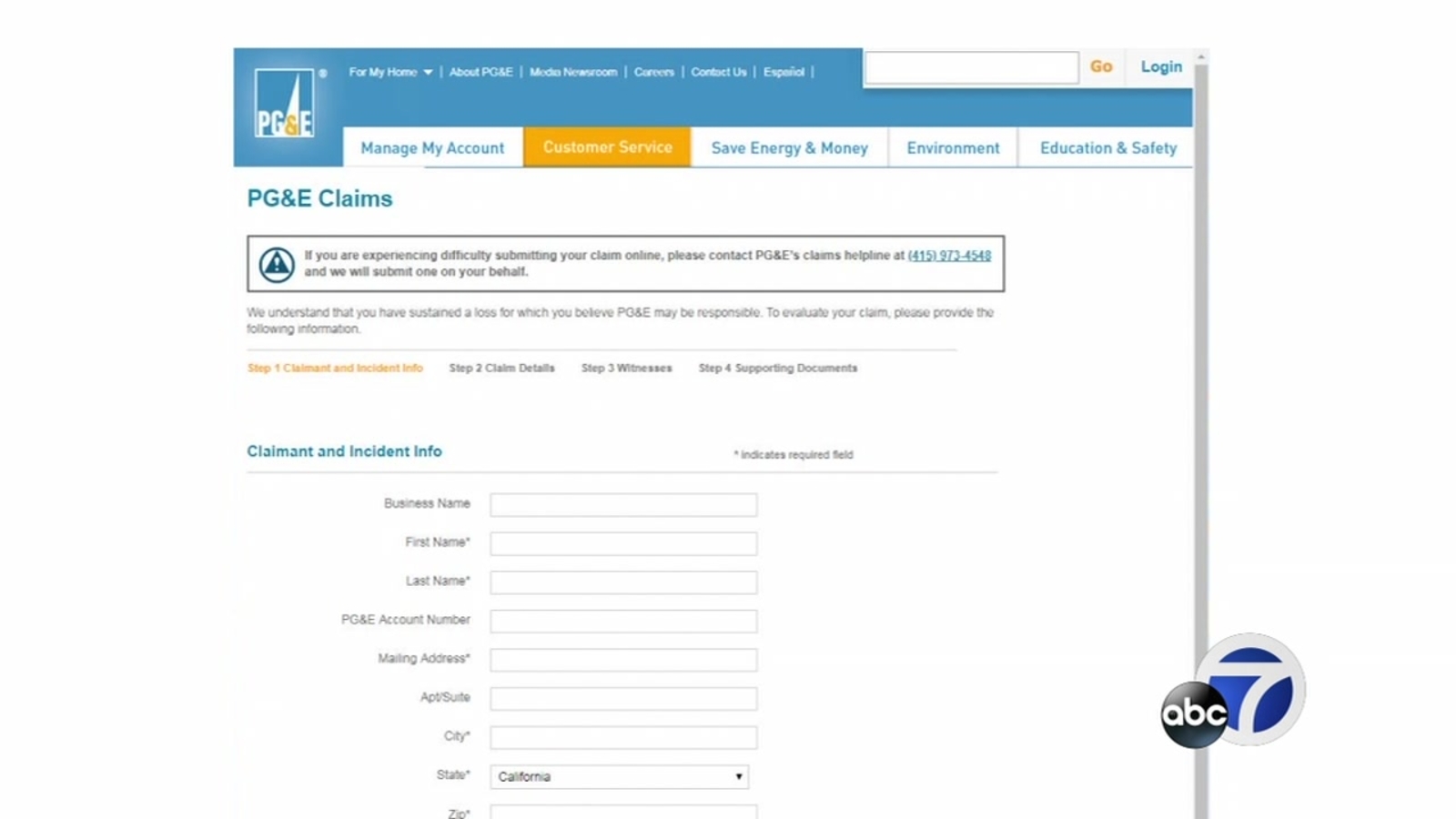Click the Business Name field
The image size is (1456, 819).
[623, 505]
